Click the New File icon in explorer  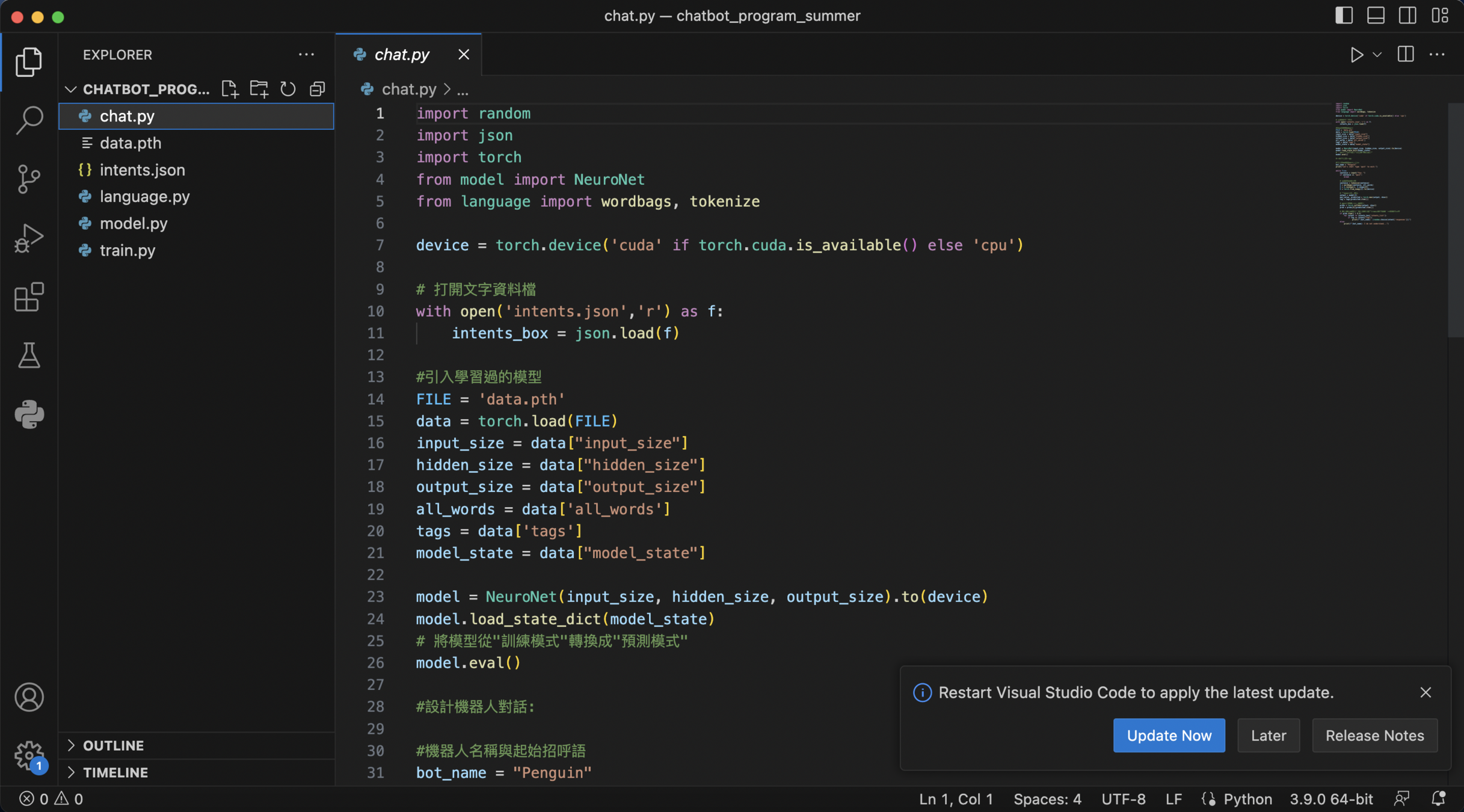pyautogui.click(x=230, y=89)
